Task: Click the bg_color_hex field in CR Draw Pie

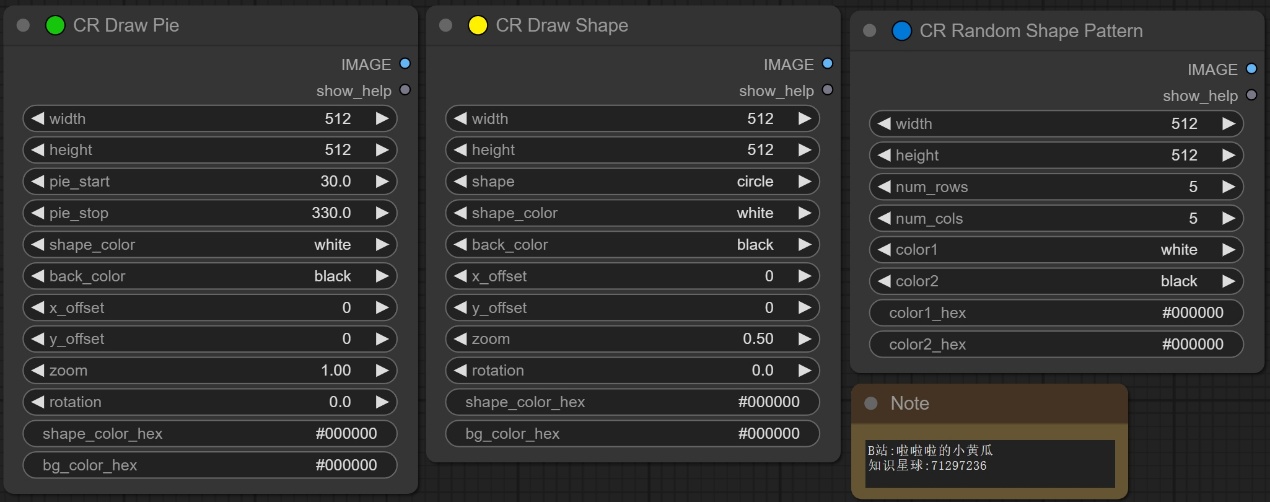Action: pyautogui.click(x=210, y=465)
